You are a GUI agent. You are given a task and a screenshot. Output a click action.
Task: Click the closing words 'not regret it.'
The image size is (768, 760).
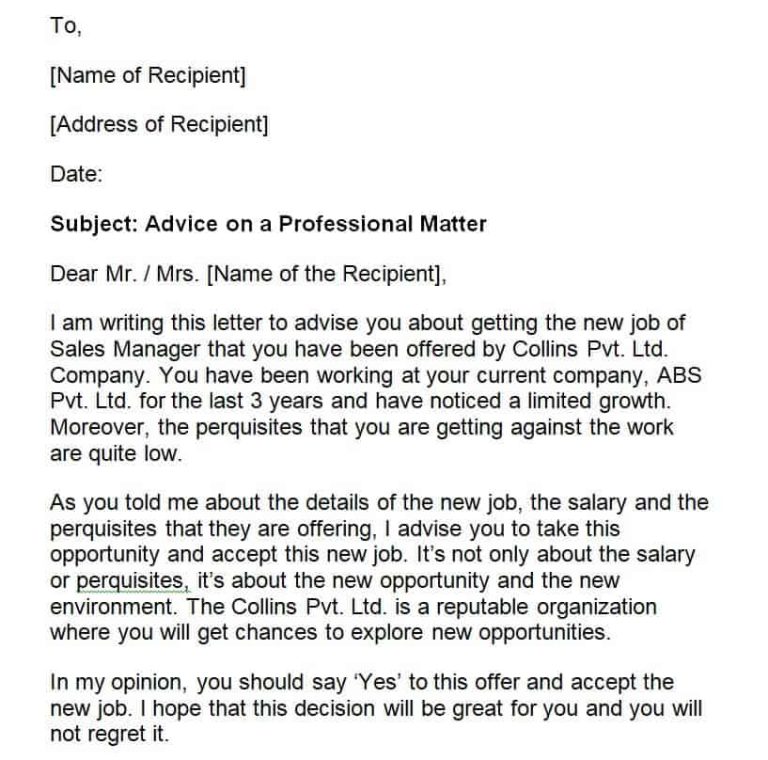click(109, 735)
